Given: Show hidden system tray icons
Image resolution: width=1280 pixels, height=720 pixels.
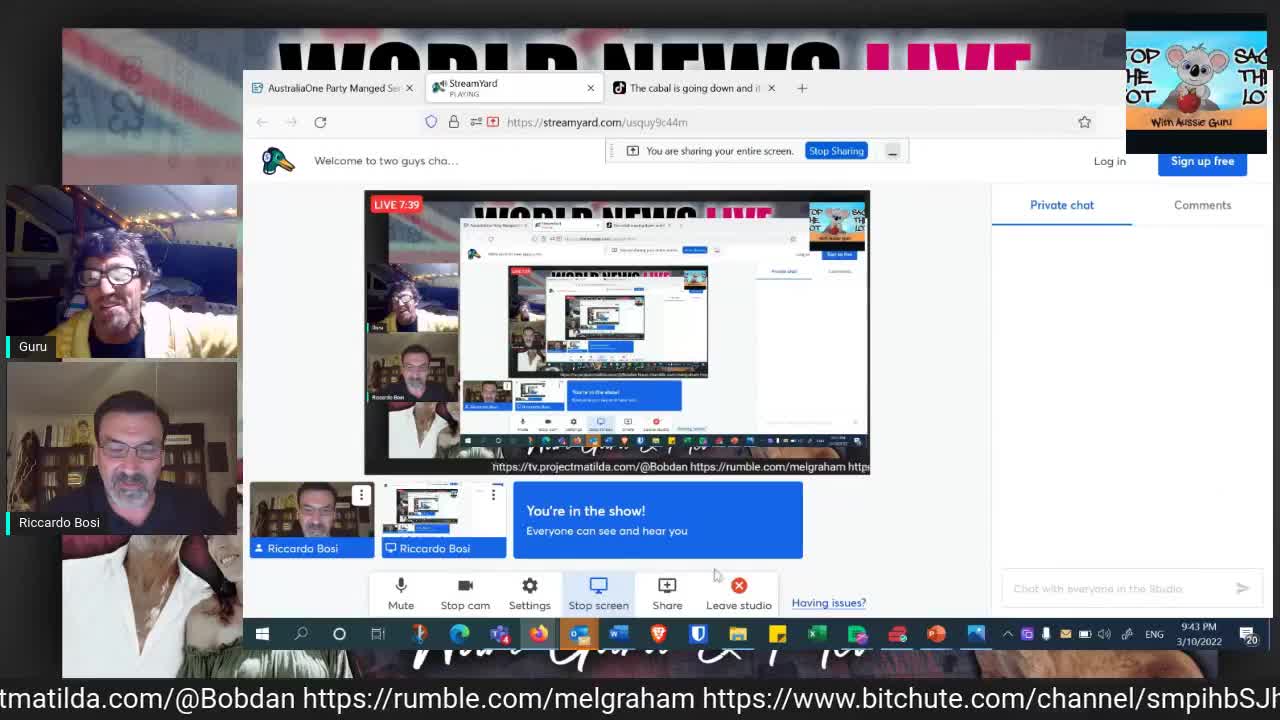Looking at the screenshot, I should point(1007,634).
